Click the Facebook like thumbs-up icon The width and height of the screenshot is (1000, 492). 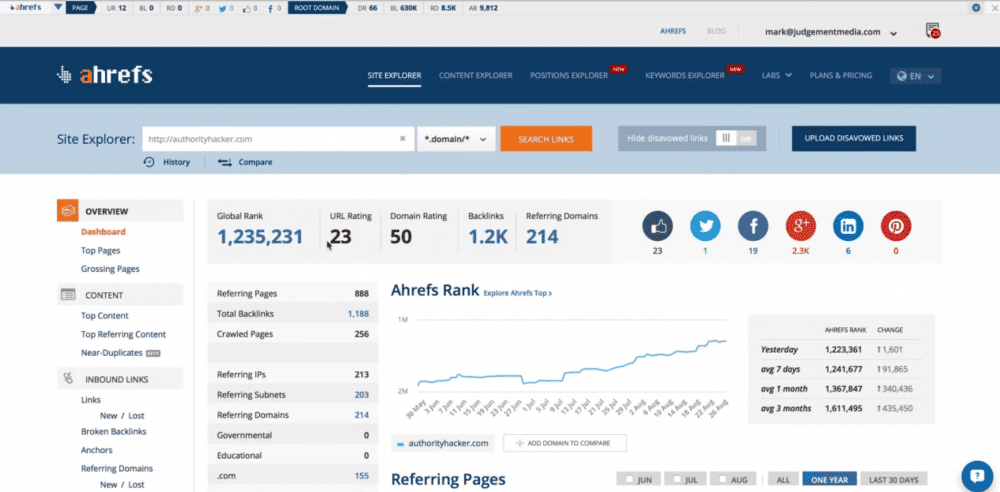point(658,226)
